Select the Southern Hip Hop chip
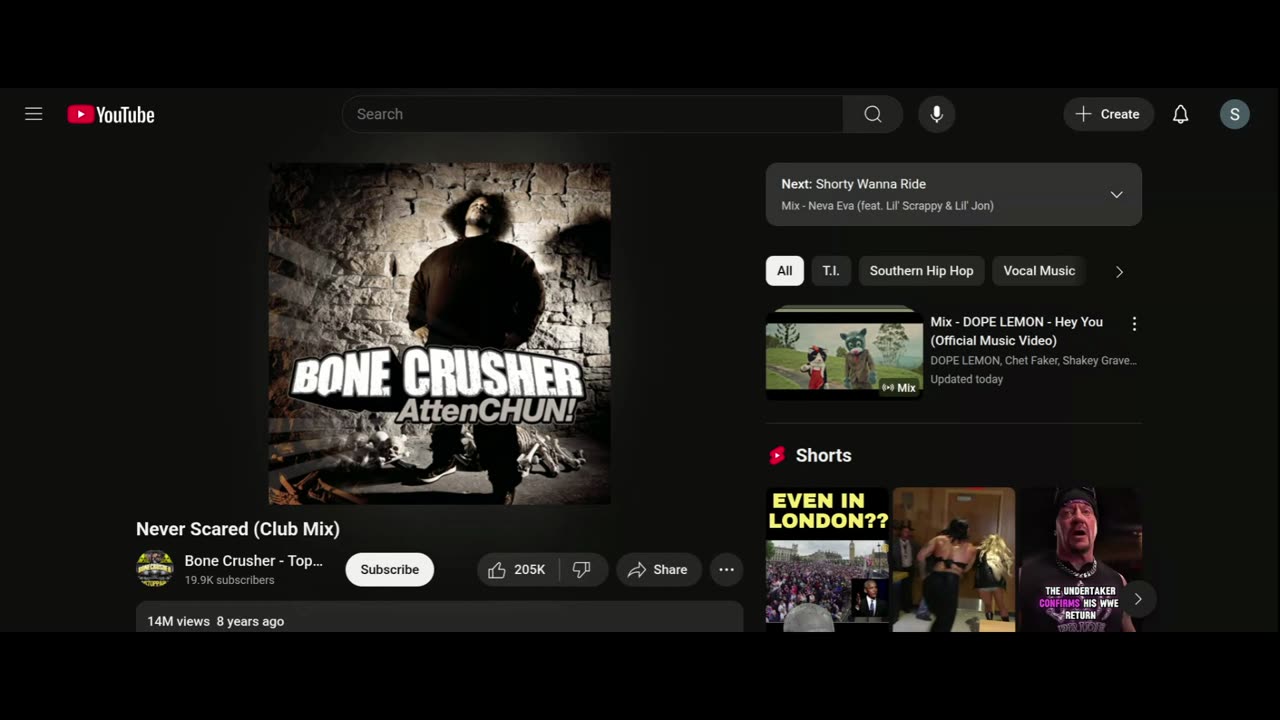 tap(921, 271)
